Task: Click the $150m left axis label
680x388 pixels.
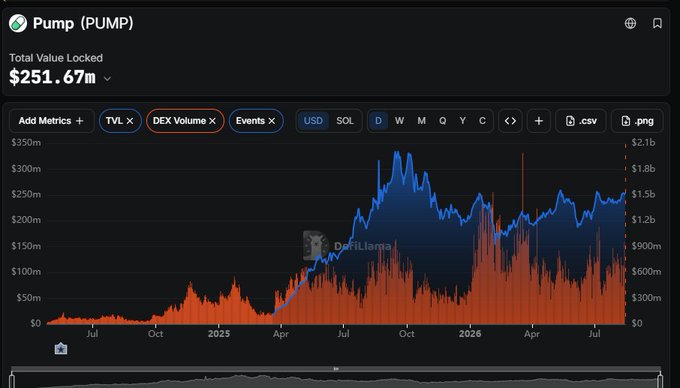Action: tap(26, 246)
